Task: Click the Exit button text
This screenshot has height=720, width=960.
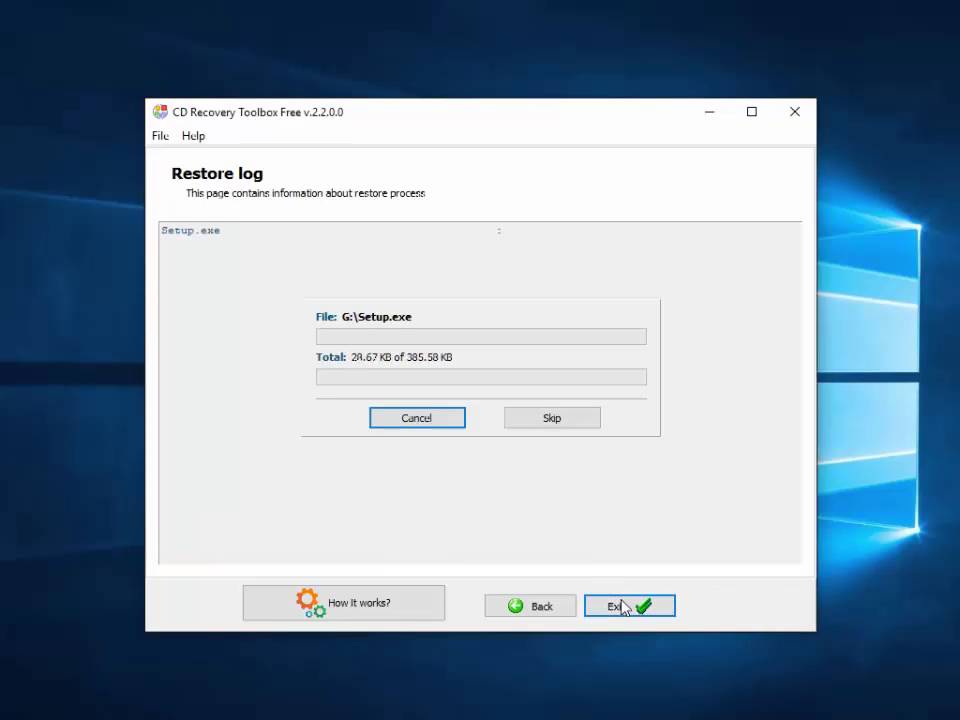Action: coord(615,606)
